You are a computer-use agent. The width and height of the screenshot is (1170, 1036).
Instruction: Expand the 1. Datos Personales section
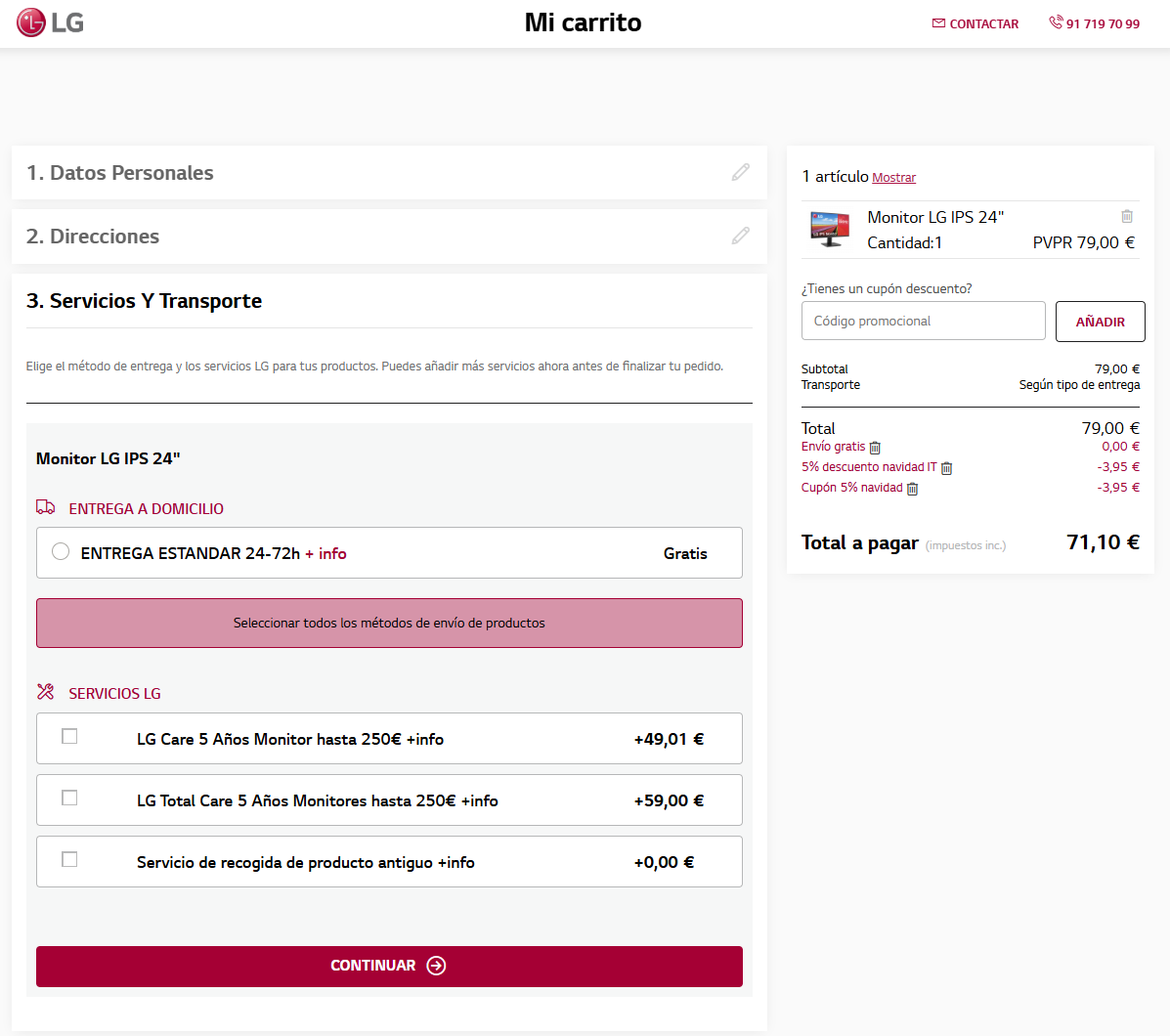click(x=389, y=172)
